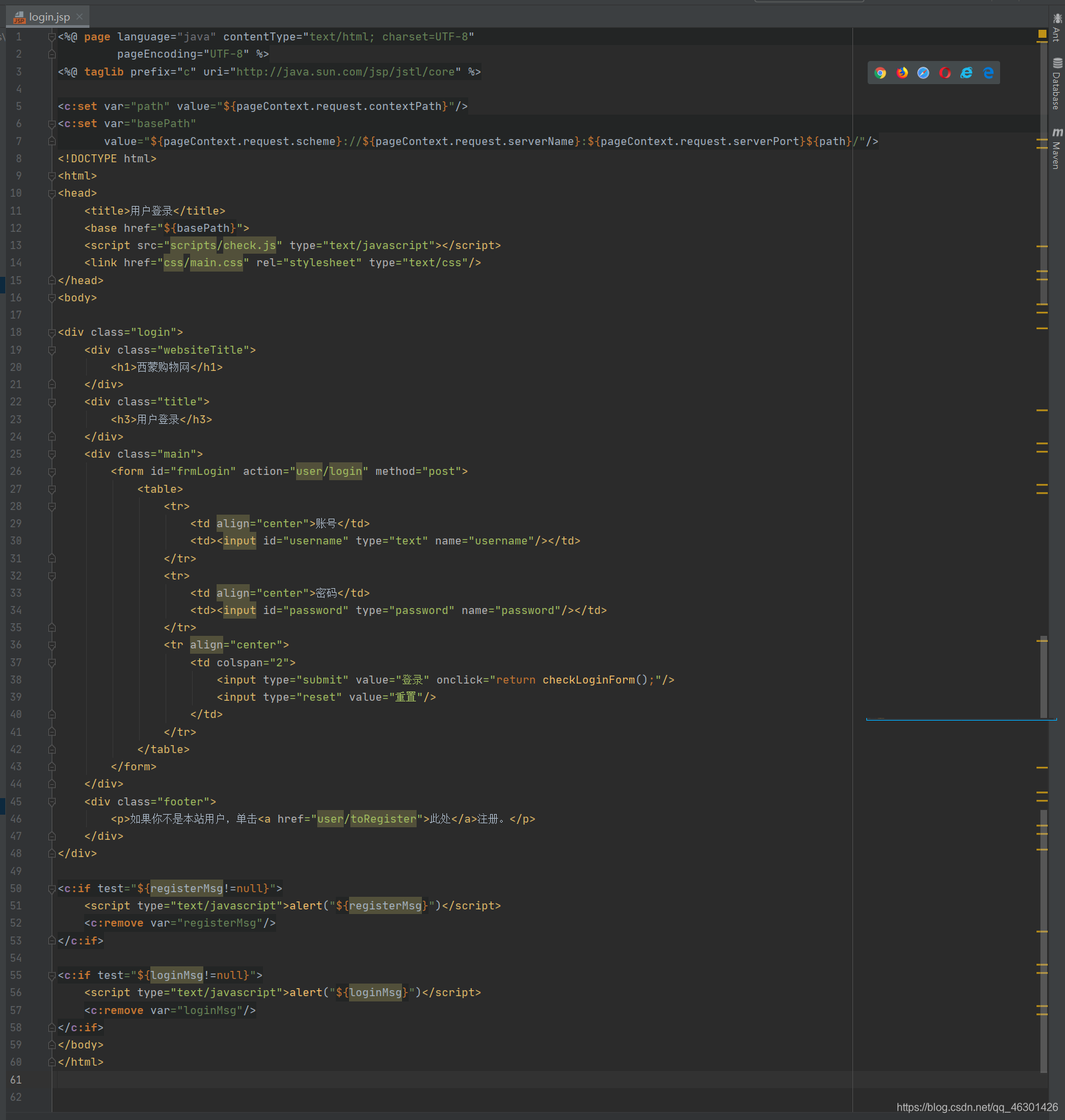Open the Maven tool window

click(1057, 149)
